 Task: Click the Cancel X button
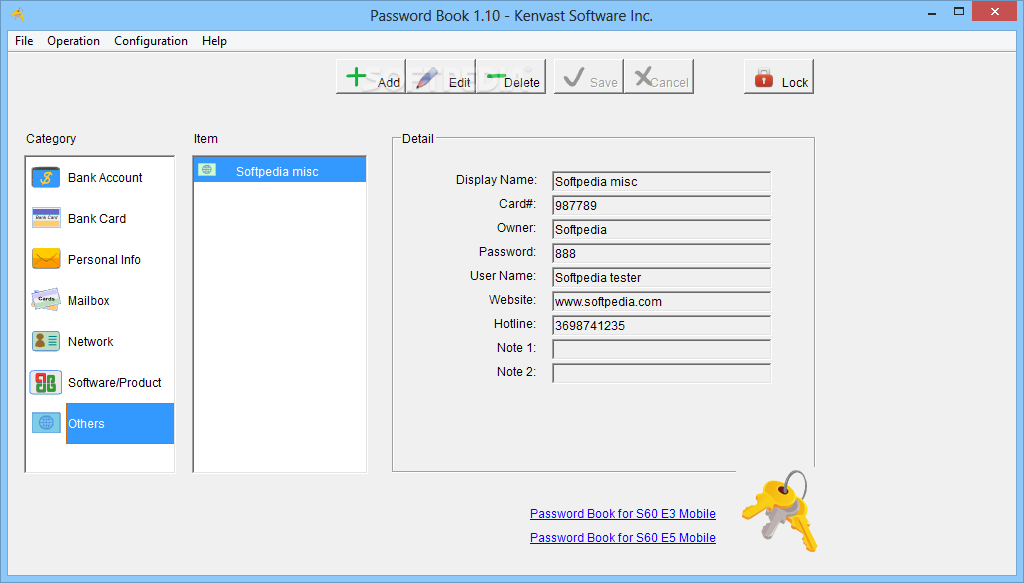[x=658, y=76]
